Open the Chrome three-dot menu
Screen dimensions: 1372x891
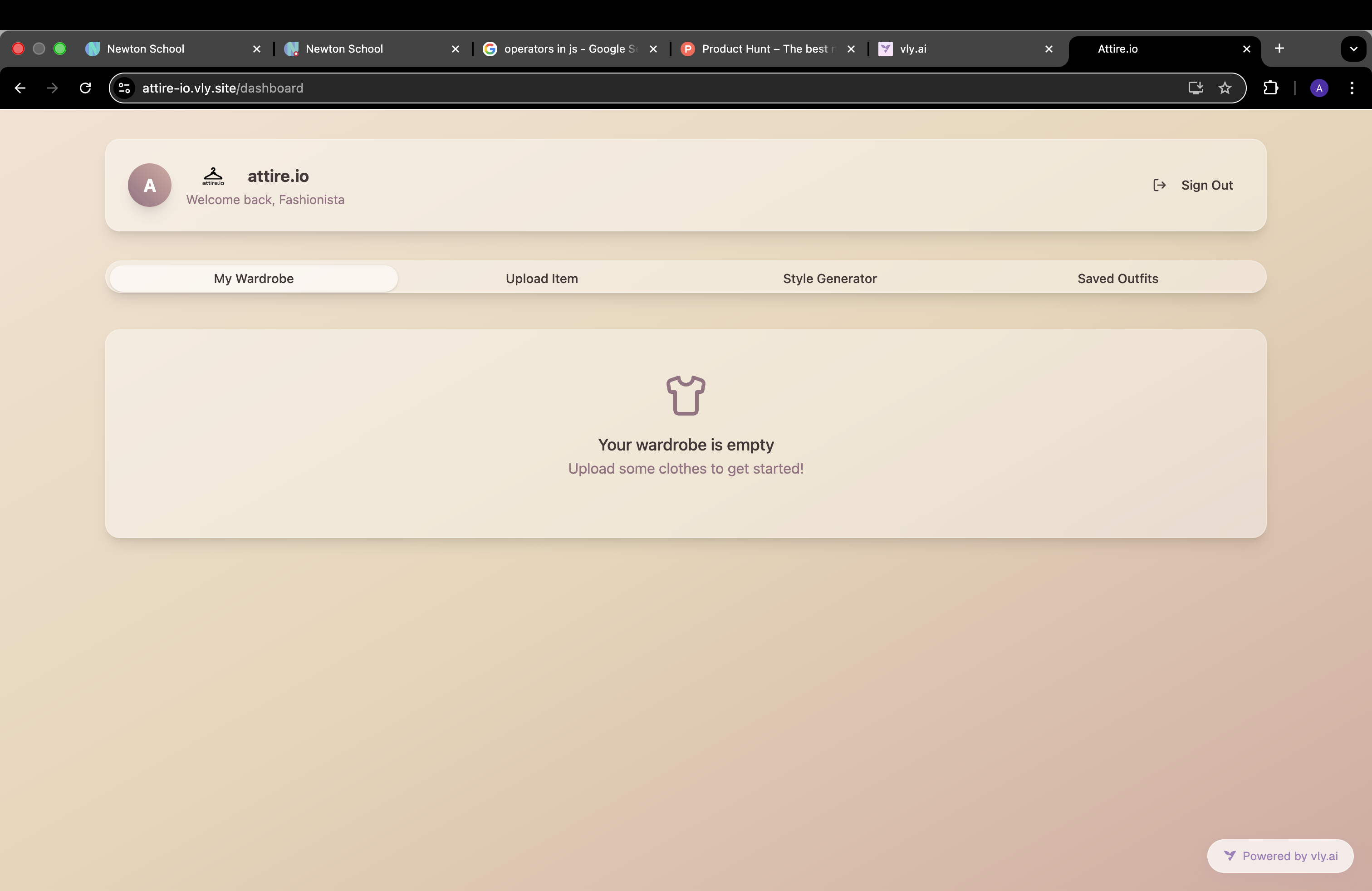pyautogui.click(x=1352, y=88)
